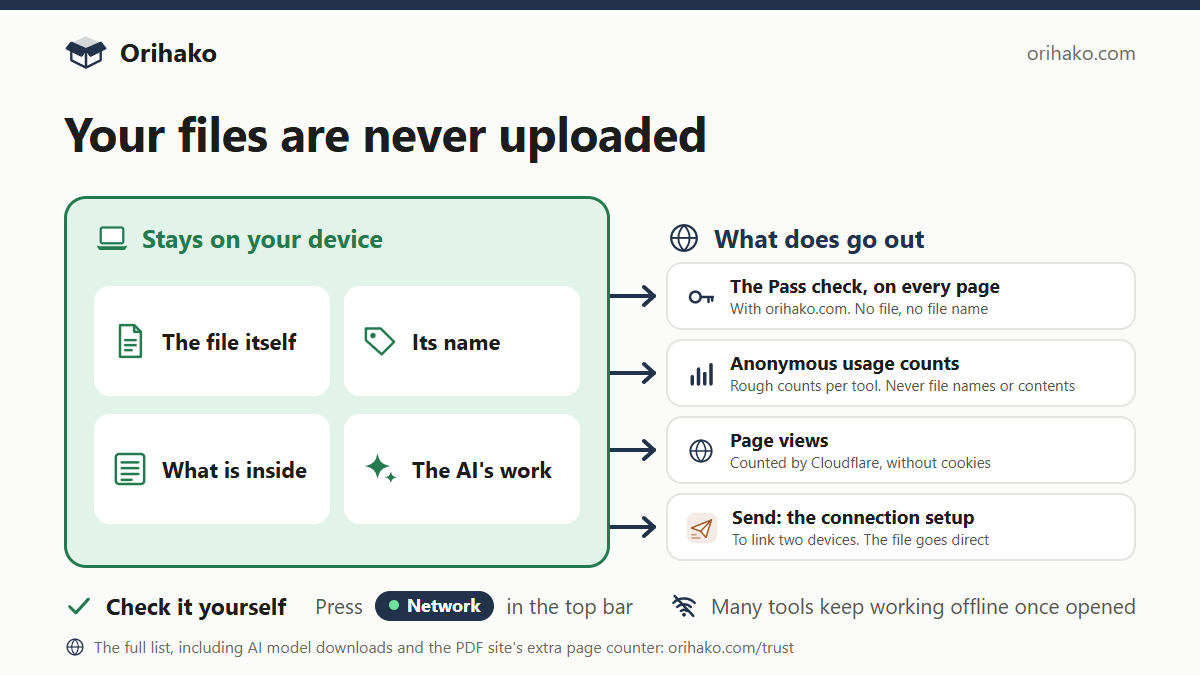Screen dimensions: 1200x675
Task: Click text To link two devices. The file goes direct
Action: 860,540
